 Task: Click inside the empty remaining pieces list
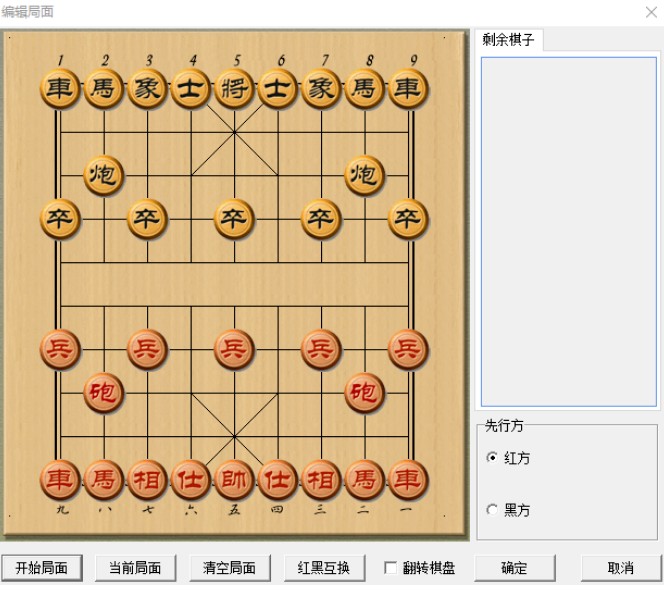[568, 230]
